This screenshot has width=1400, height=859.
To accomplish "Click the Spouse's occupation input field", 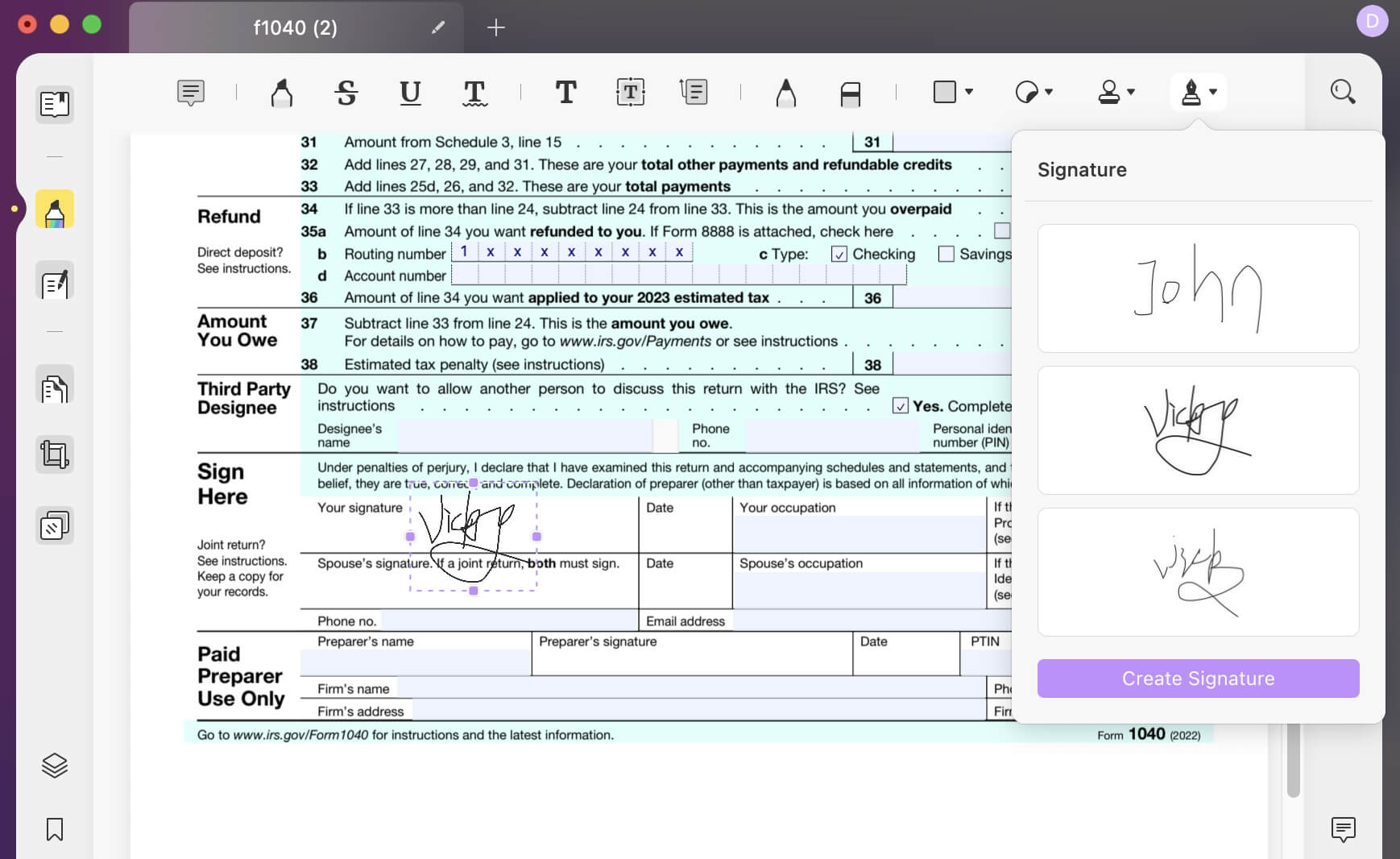I will [x=859, y=590].
